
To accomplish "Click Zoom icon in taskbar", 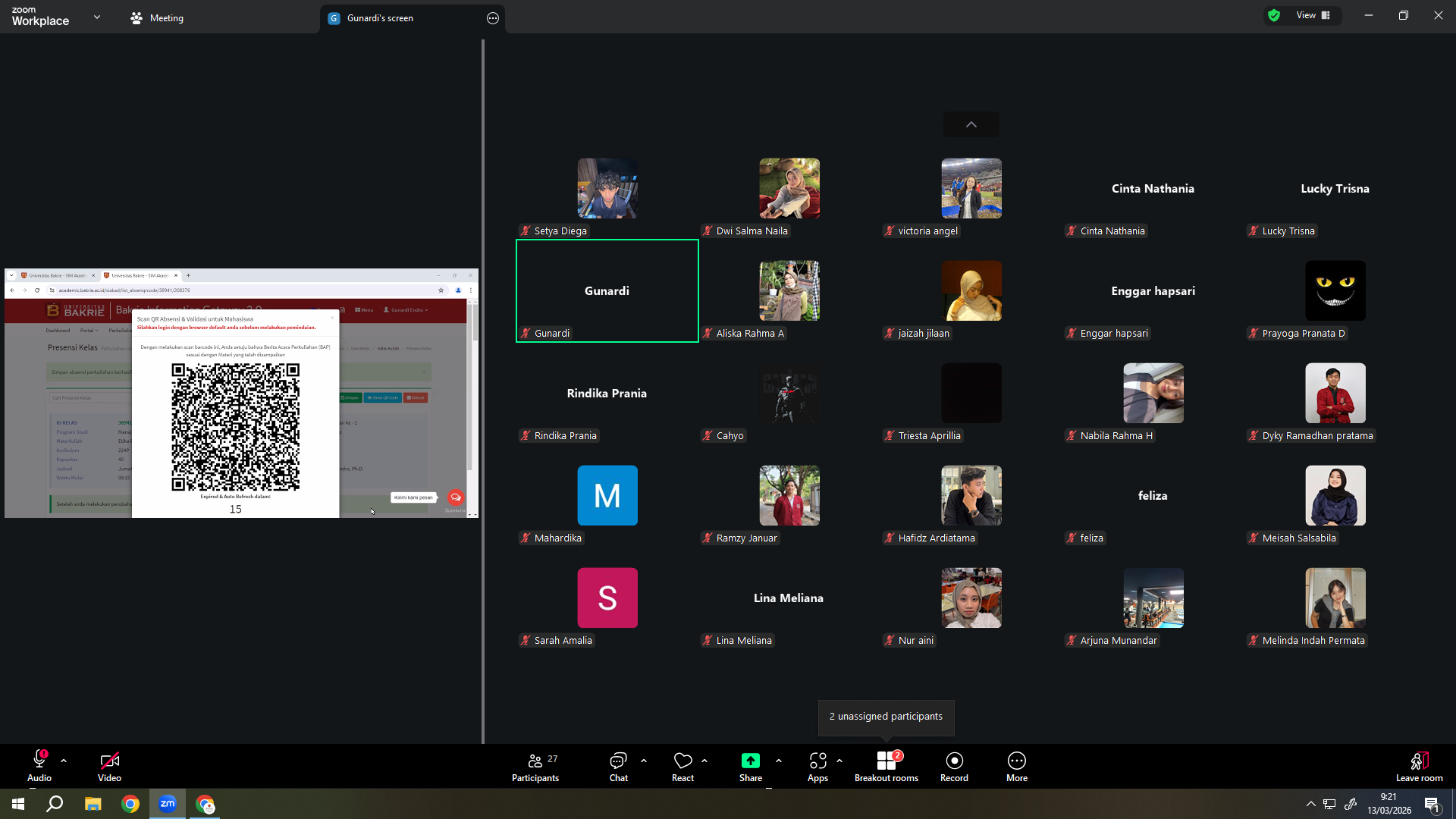I will (168, 804).
